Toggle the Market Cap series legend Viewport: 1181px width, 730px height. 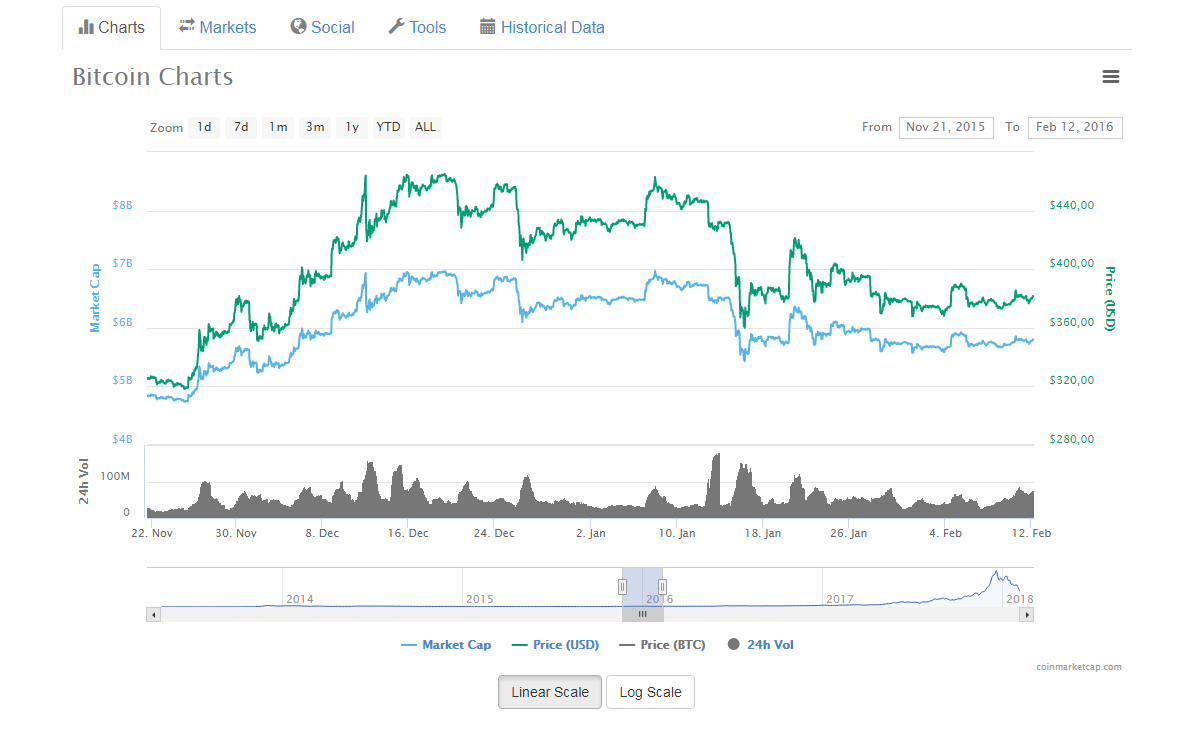tap(446, 645)
